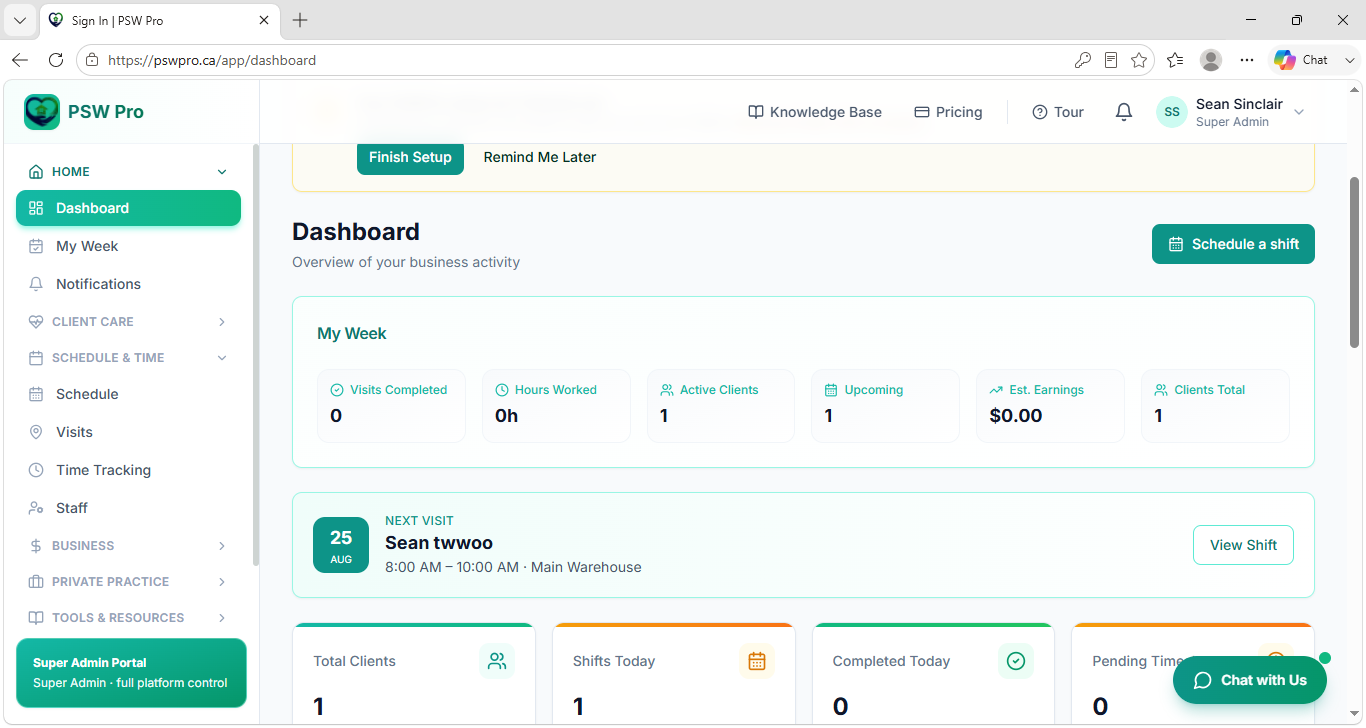This screenshot has height=728, width=1366.
Task: Open Copilot Chat in the browser toolbar
Action: (1301, 60)
